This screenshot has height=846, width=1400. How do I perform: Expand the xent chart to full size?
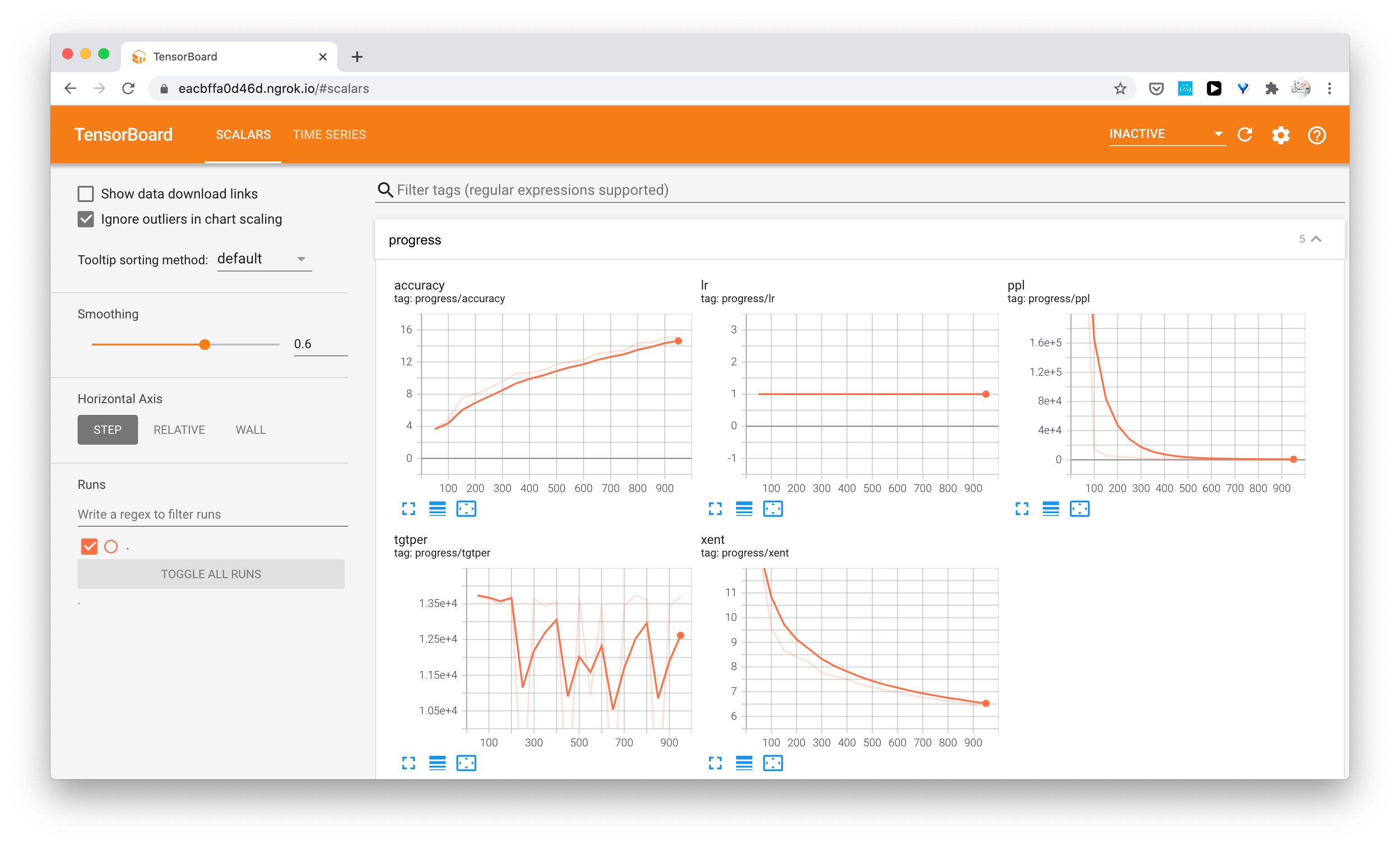(715, 763)
